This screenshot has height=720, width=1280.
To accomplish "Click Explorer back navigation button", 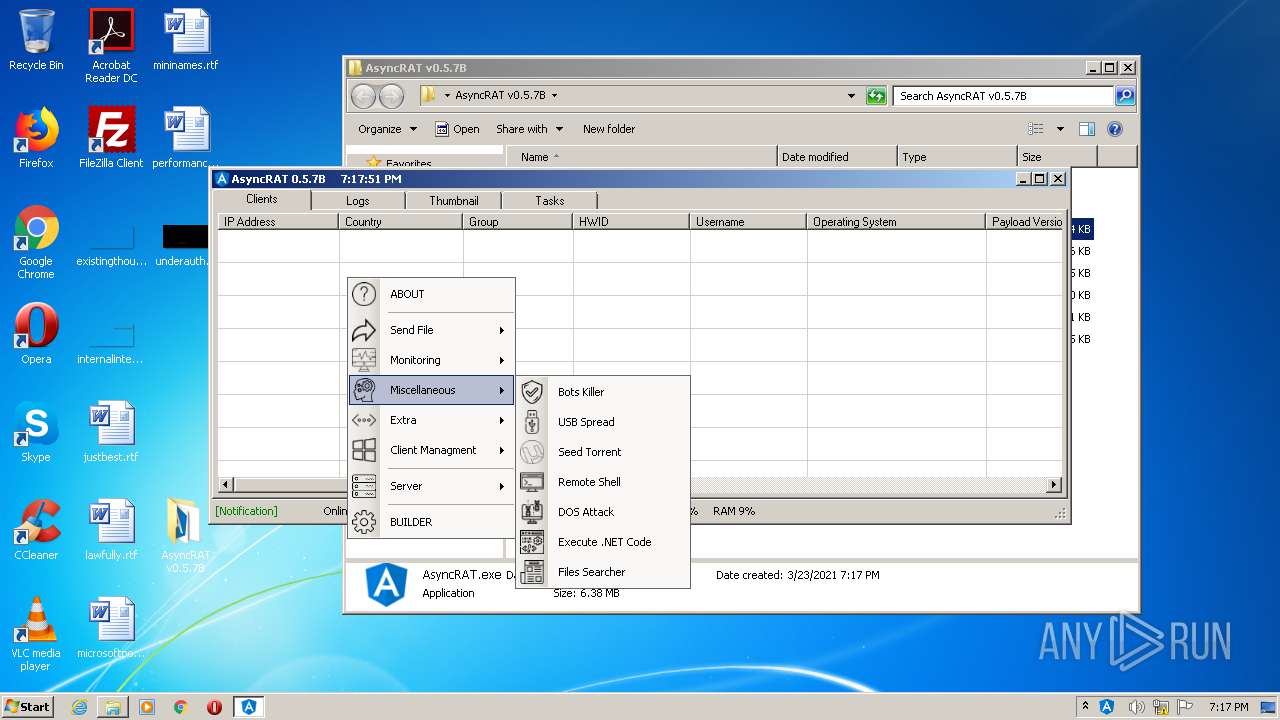I will (x=364, y=96).
